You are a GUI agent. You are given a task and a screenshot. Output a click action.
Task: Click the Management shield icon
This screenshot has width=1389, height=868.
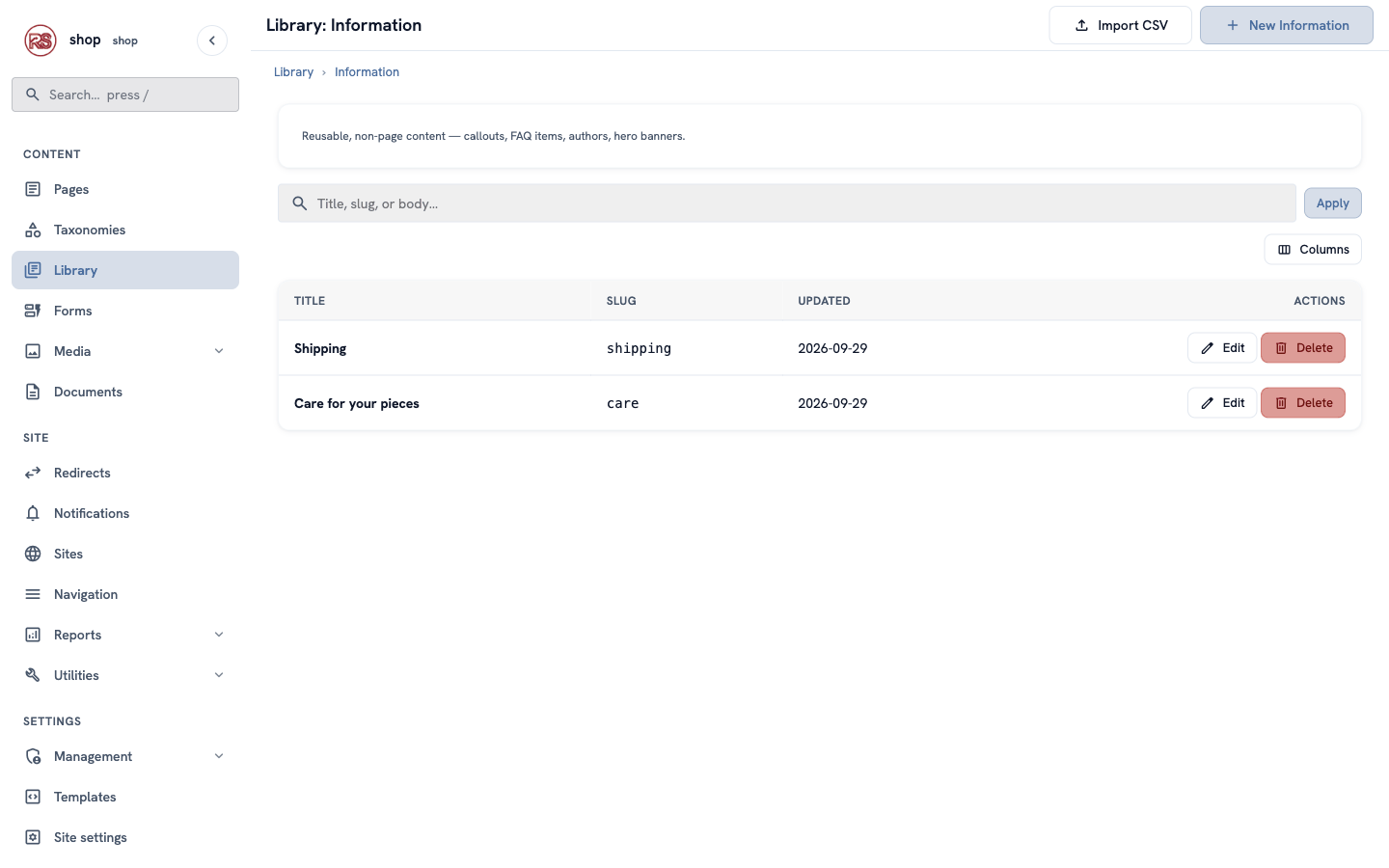tap(33, 756)
